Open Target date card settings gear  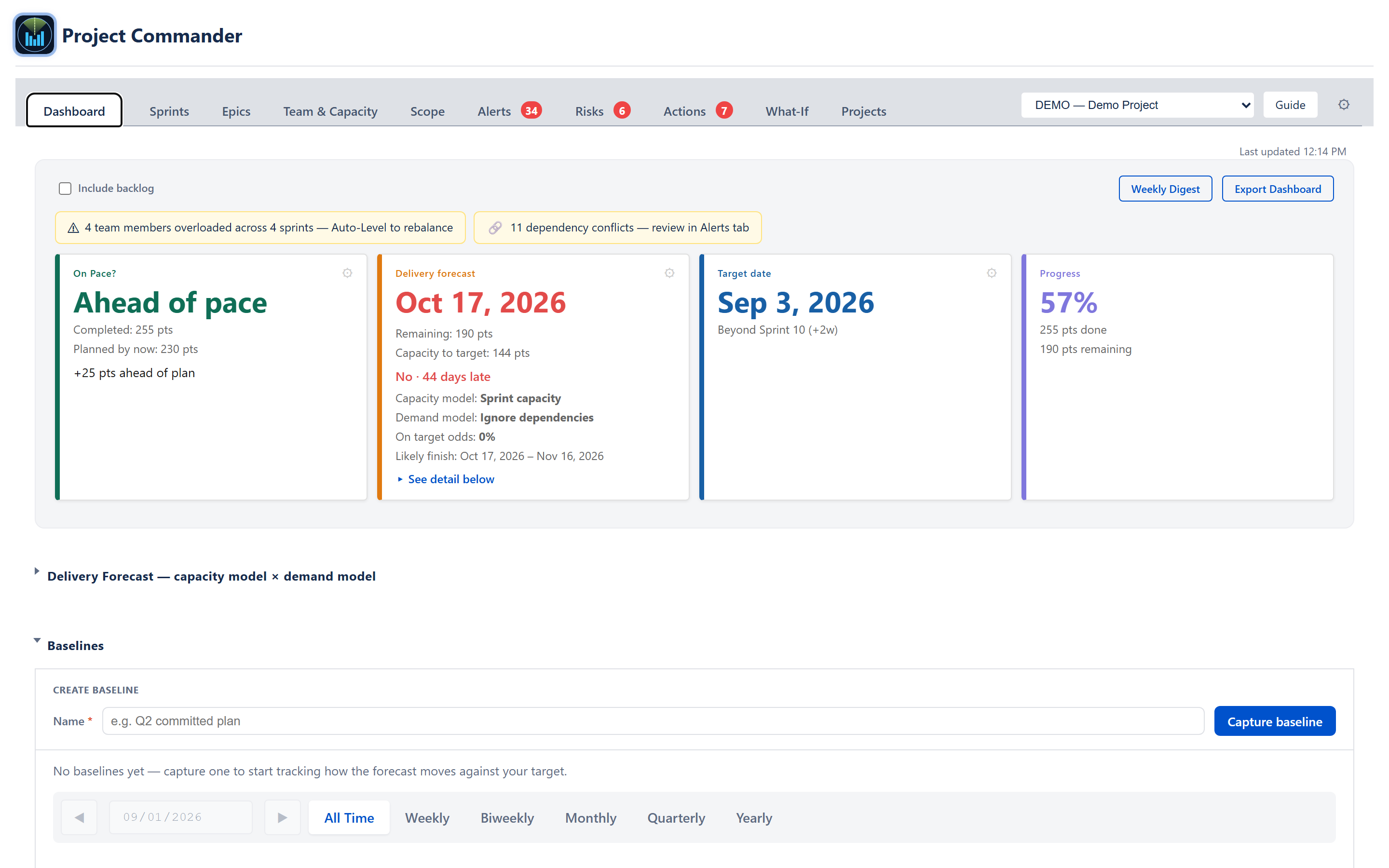[991, 273]
